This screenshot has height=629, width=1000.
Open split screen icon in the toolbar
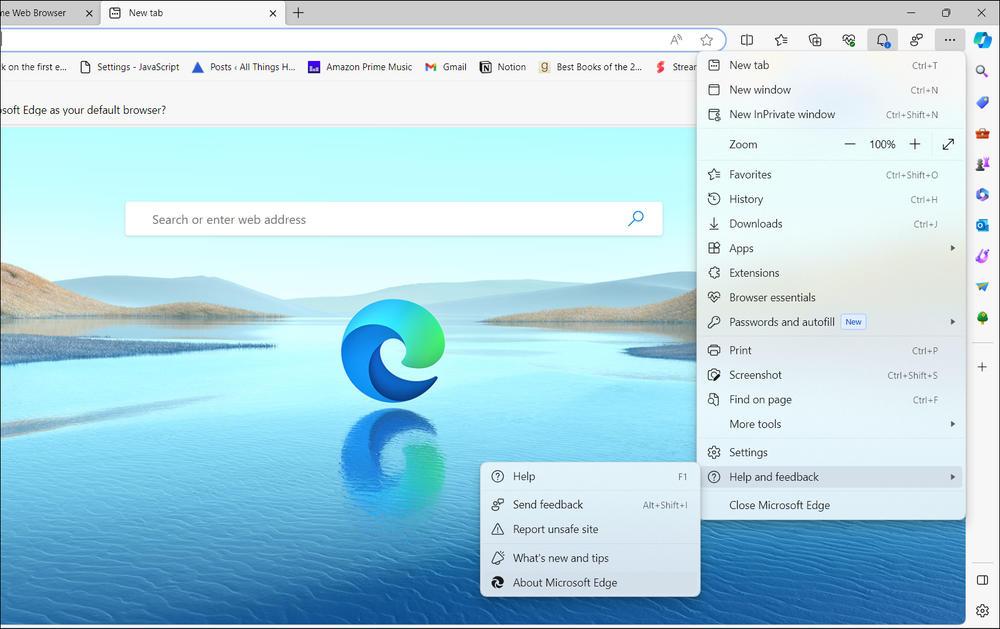pos(747,40)
